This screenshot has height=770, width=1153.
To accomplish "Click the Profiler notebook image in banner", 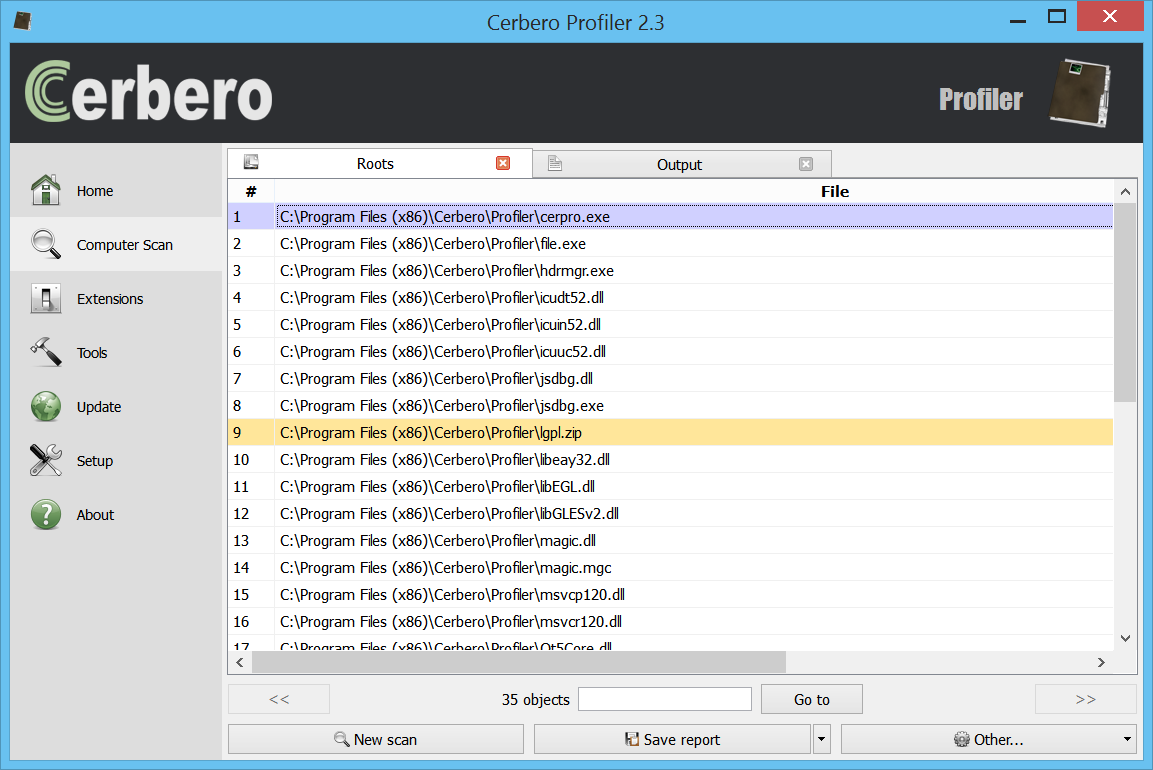I will point(1079,93).
